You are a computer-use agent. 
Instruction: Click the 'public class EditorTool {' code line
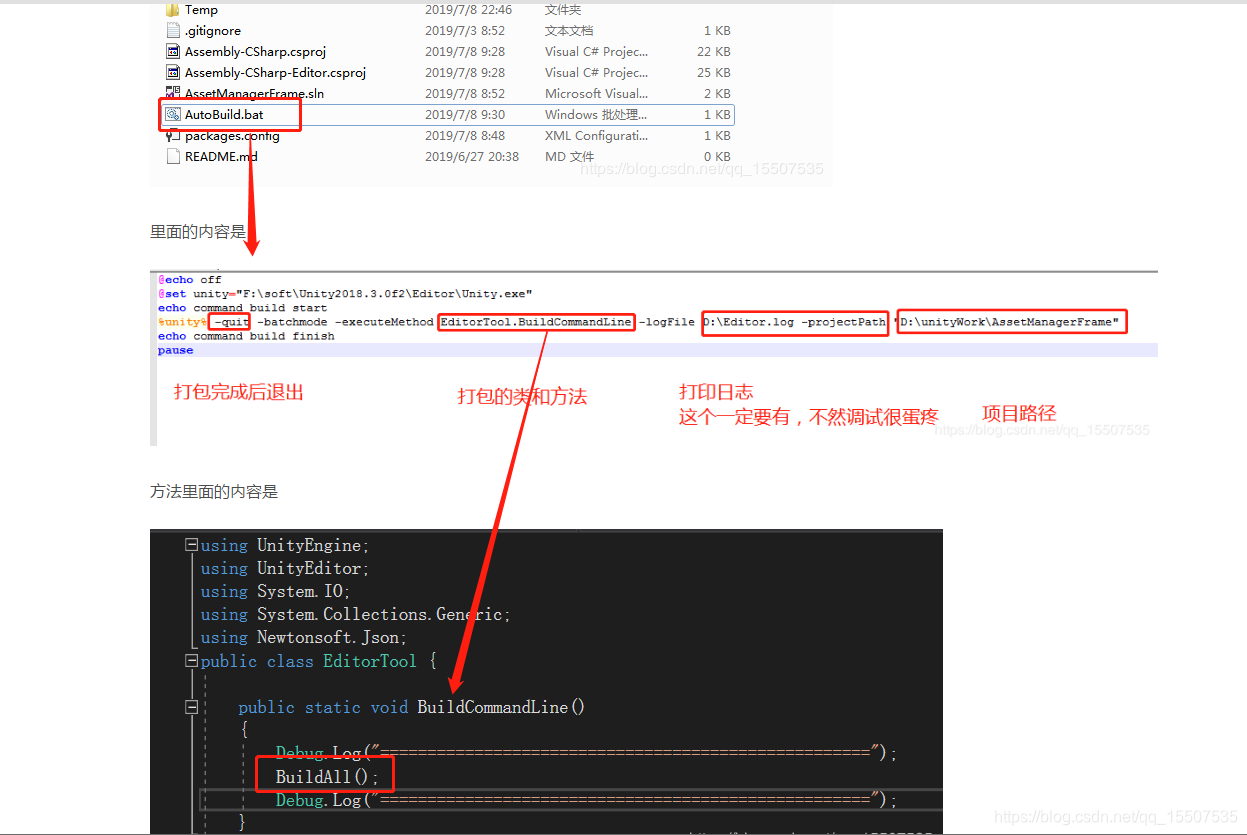pos(319,661)
